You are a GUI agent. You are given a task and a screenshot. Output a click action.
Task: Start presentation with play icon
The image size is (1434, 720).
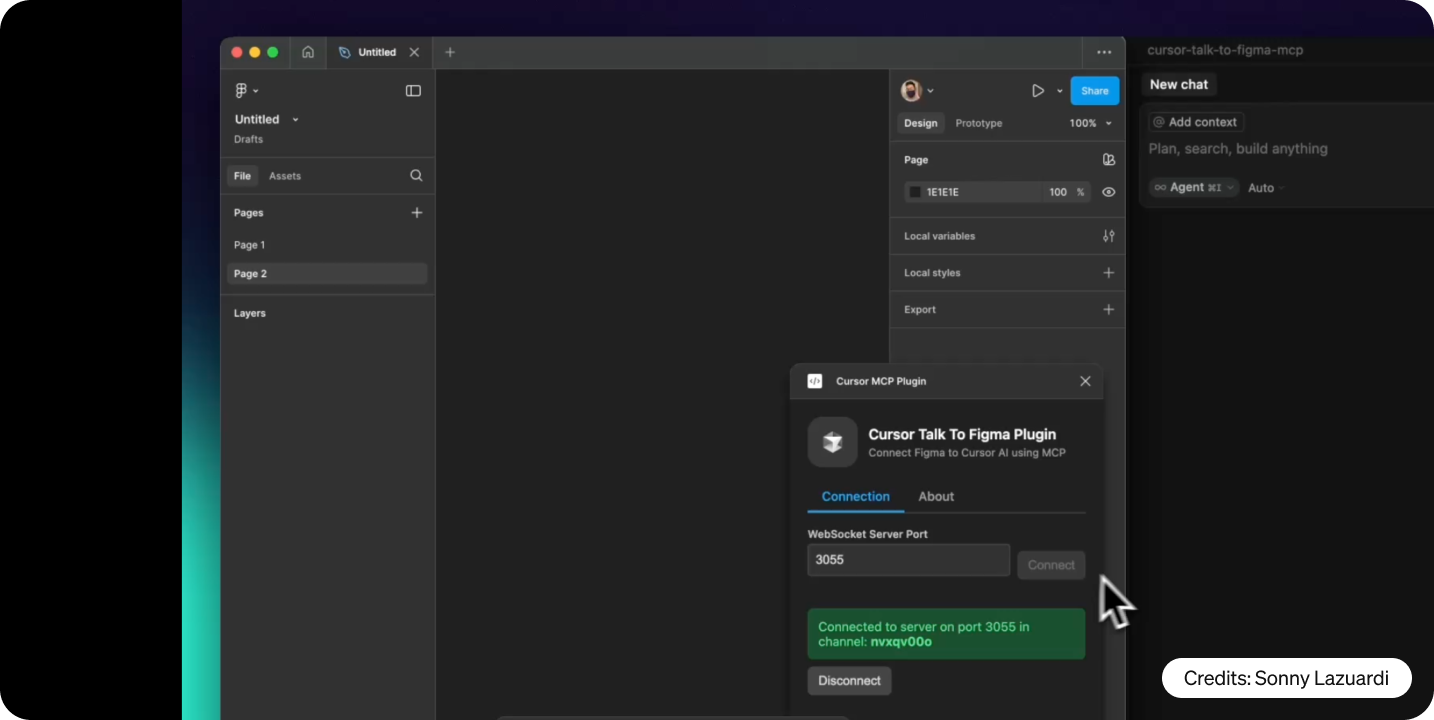(x=1038, y=91)
